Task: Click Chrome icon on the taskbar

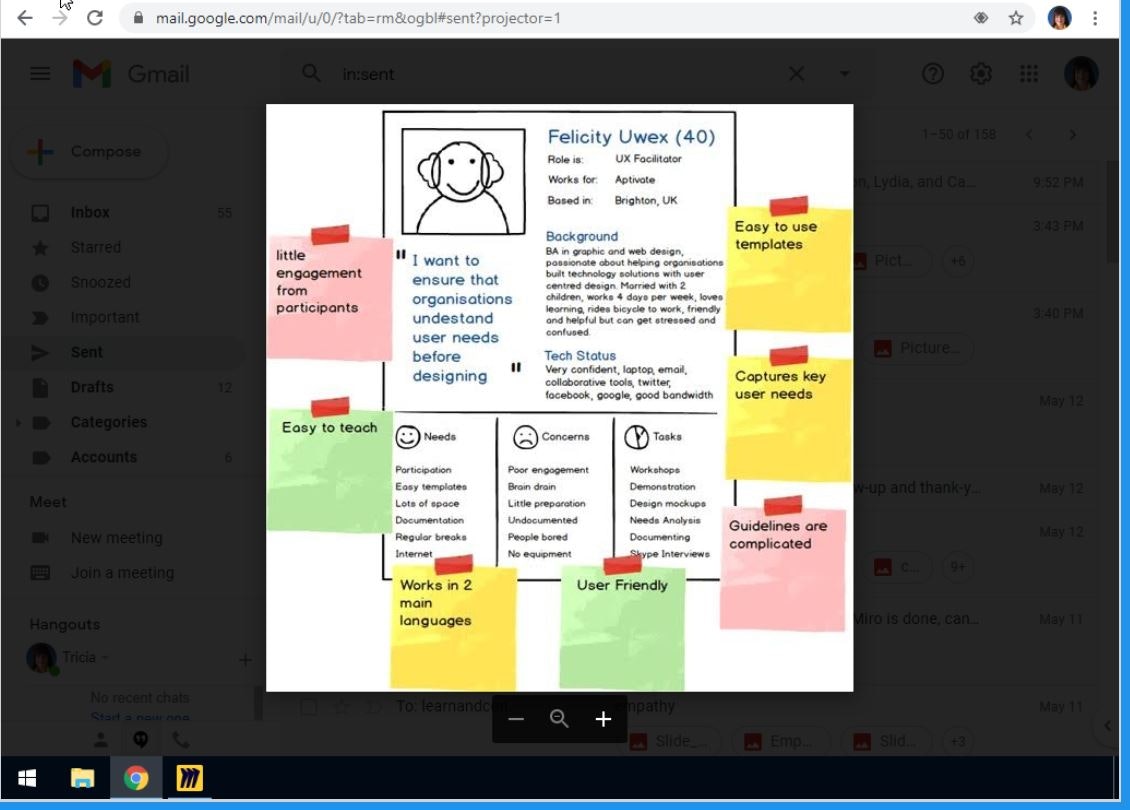Action: 135,778
